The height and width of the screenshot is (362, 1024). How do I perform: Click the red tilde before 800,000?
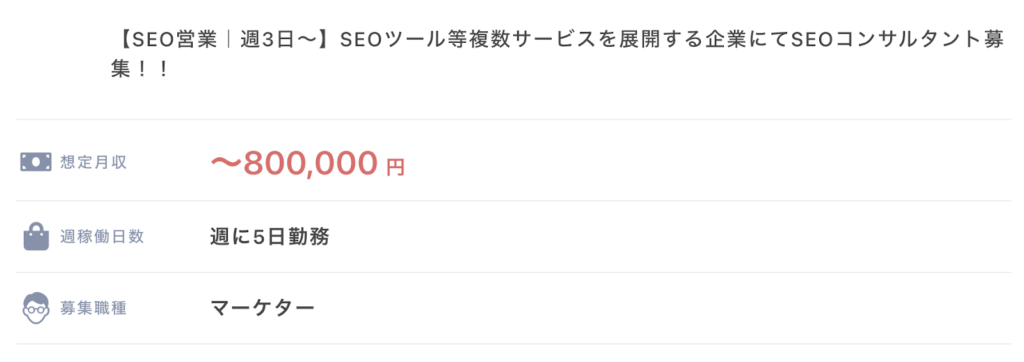[x=226, y=165]
